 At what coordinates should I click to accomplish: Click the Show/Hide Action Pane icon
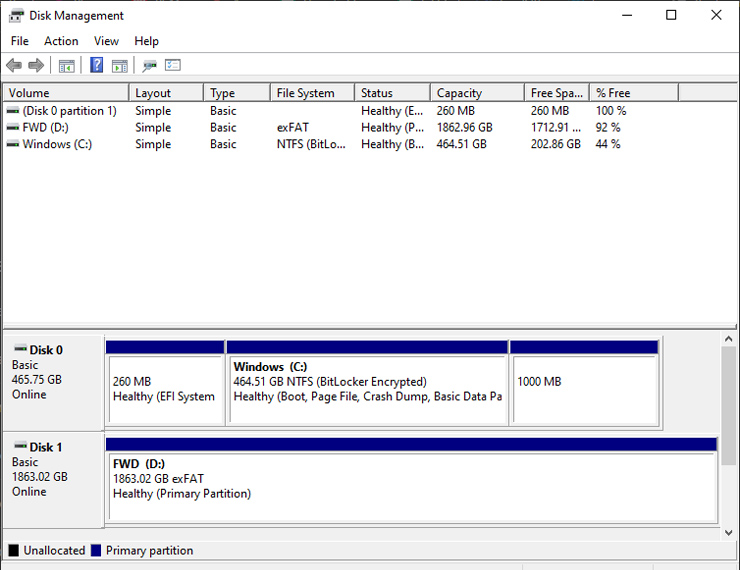(x=120, y=66)
